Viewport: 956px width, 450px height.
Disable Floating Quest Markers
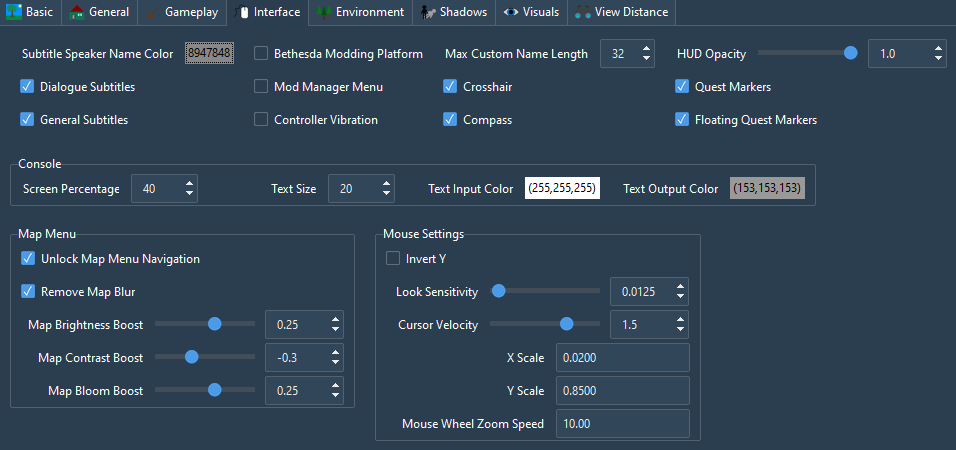pyautogui.click(x=682, y=120)
